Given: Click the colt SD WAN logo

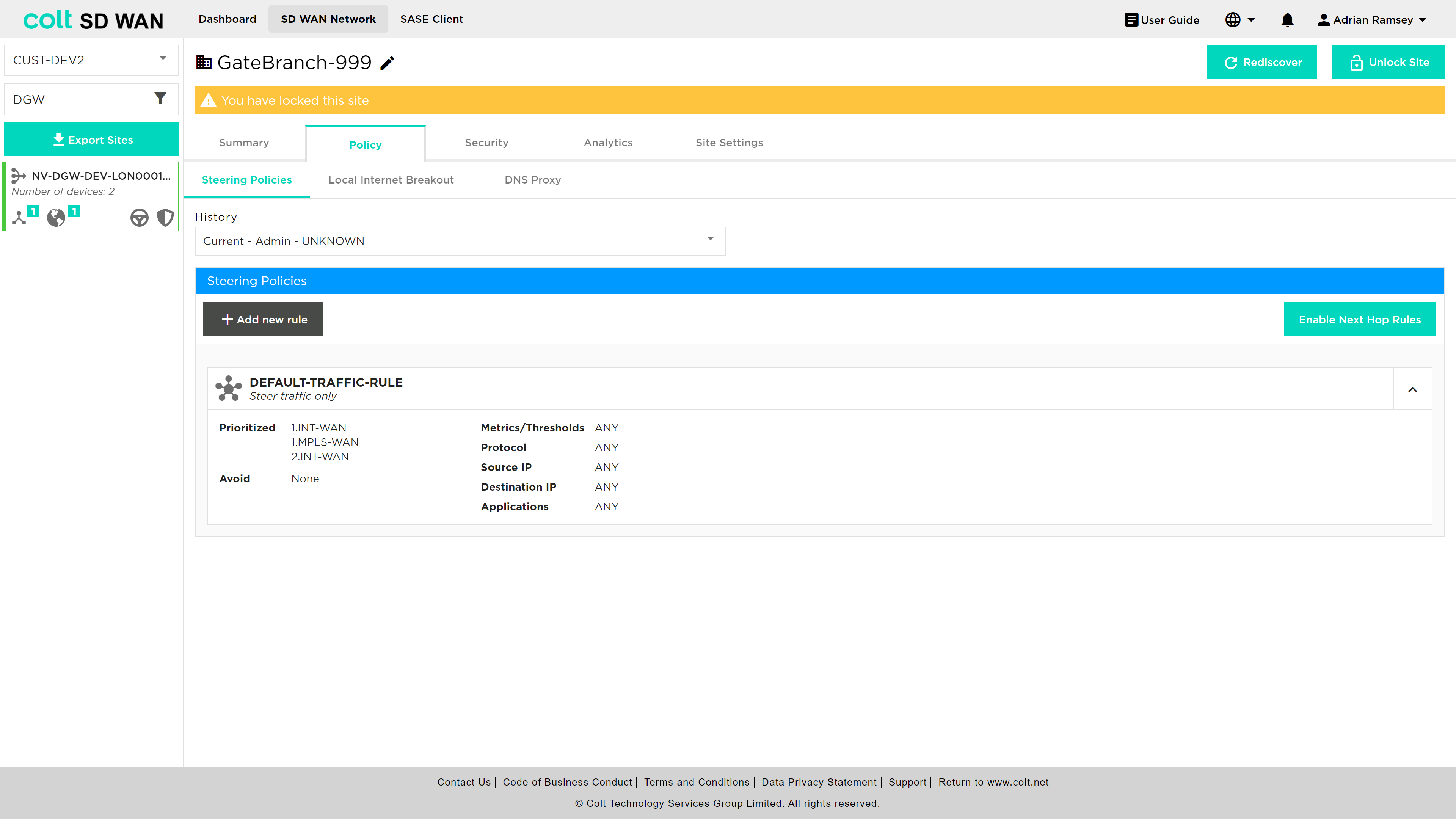Looking at the screenshot, I should click(93, 20).
